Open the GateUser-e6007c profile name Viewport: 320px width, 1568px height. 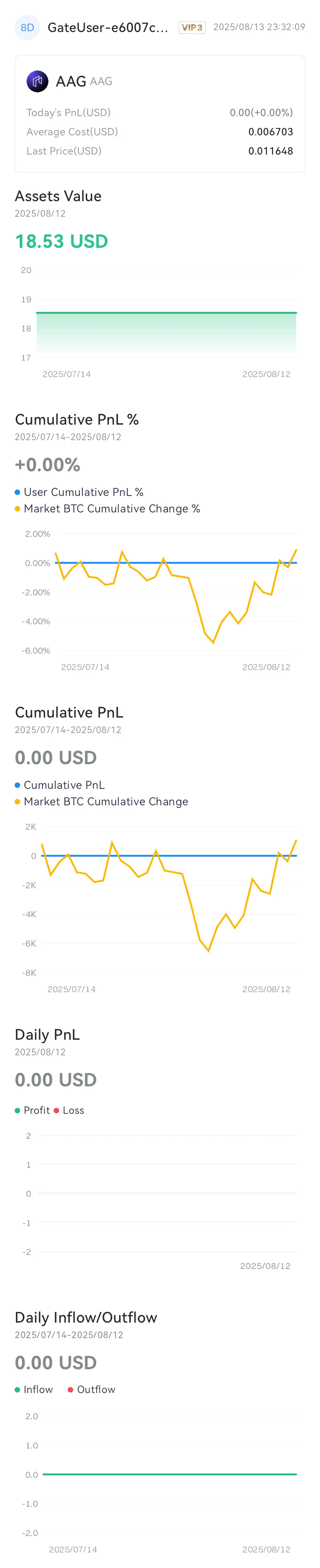point(108,27)
